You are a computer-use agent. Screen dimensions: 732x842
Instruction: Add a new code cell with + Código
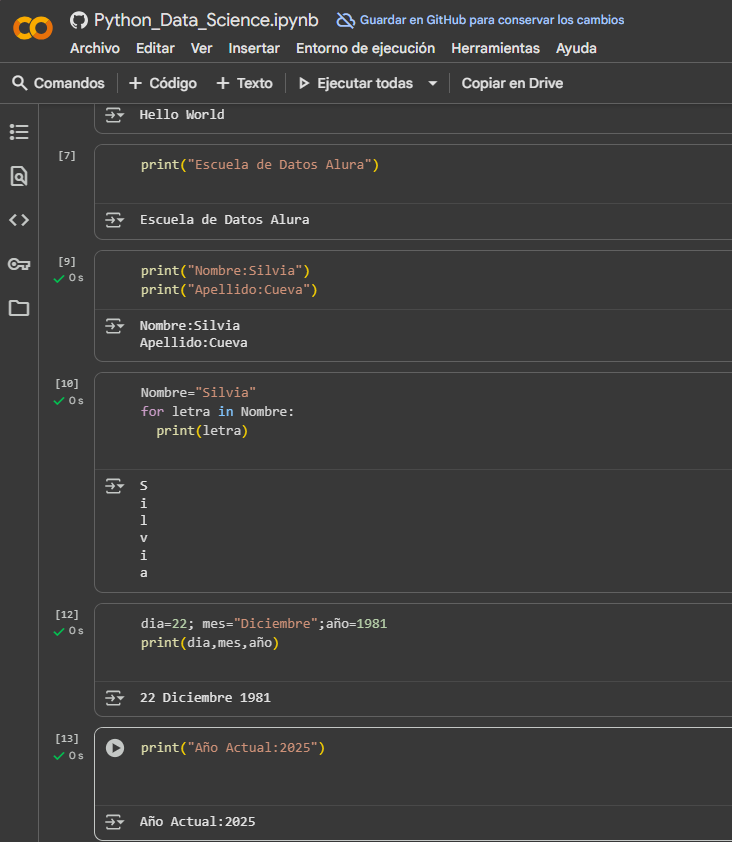[x=163, y=84]
